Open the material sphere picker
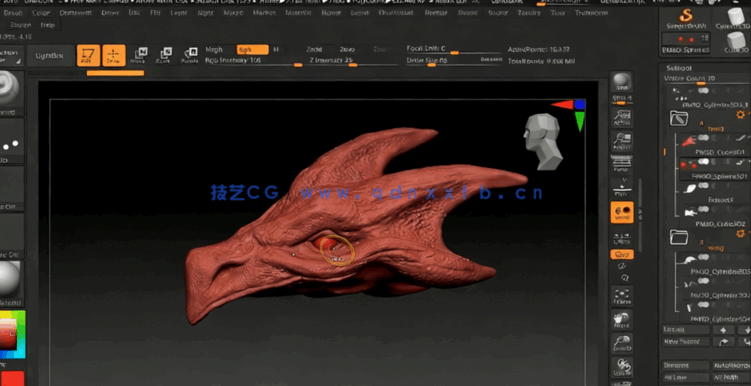Image resolution: width=751 pixels, height=386 pixels. tap(11, 283)
